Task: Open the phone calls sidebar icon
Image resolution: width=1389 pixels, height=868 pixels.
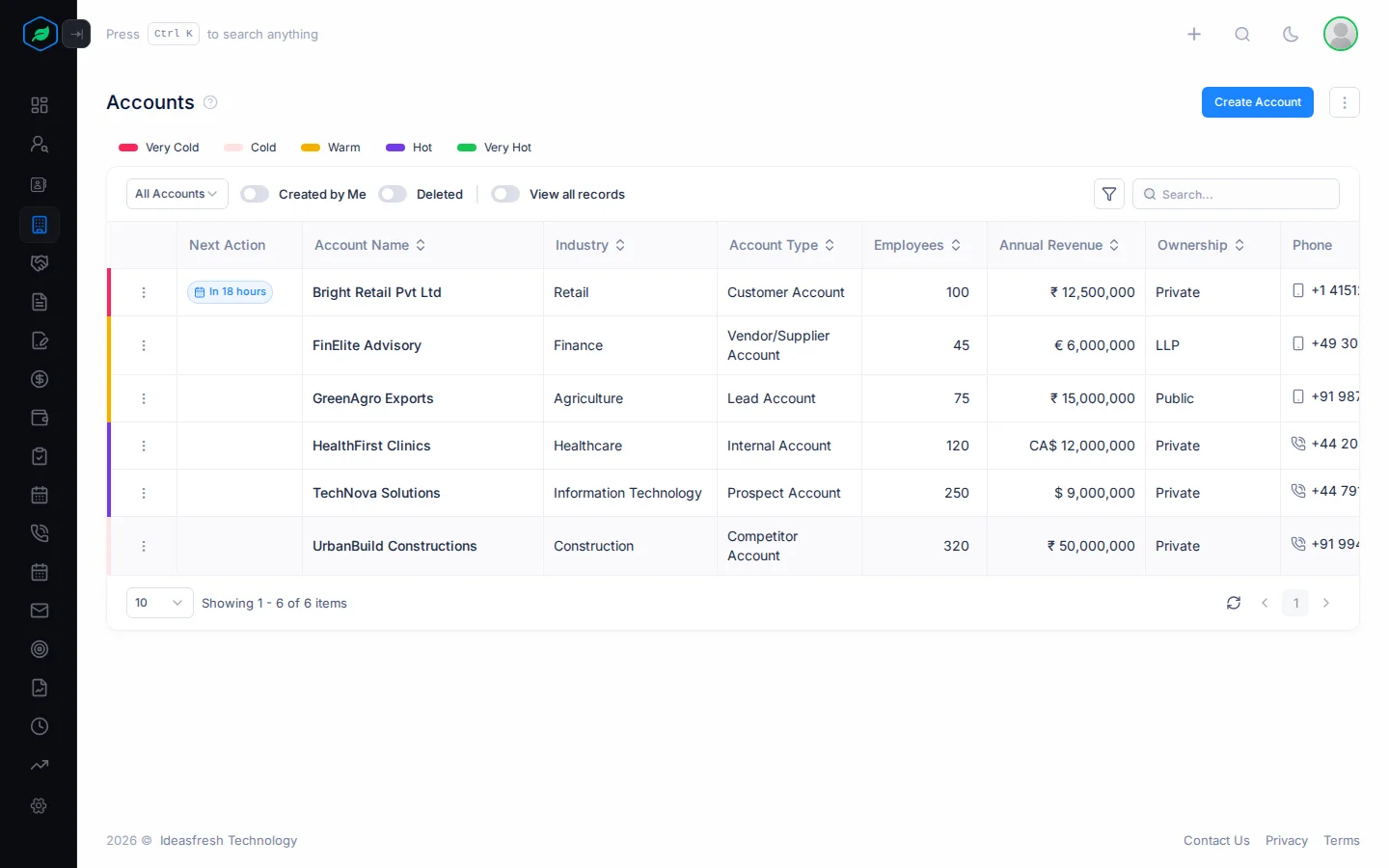Action: (x=40, y=533)
